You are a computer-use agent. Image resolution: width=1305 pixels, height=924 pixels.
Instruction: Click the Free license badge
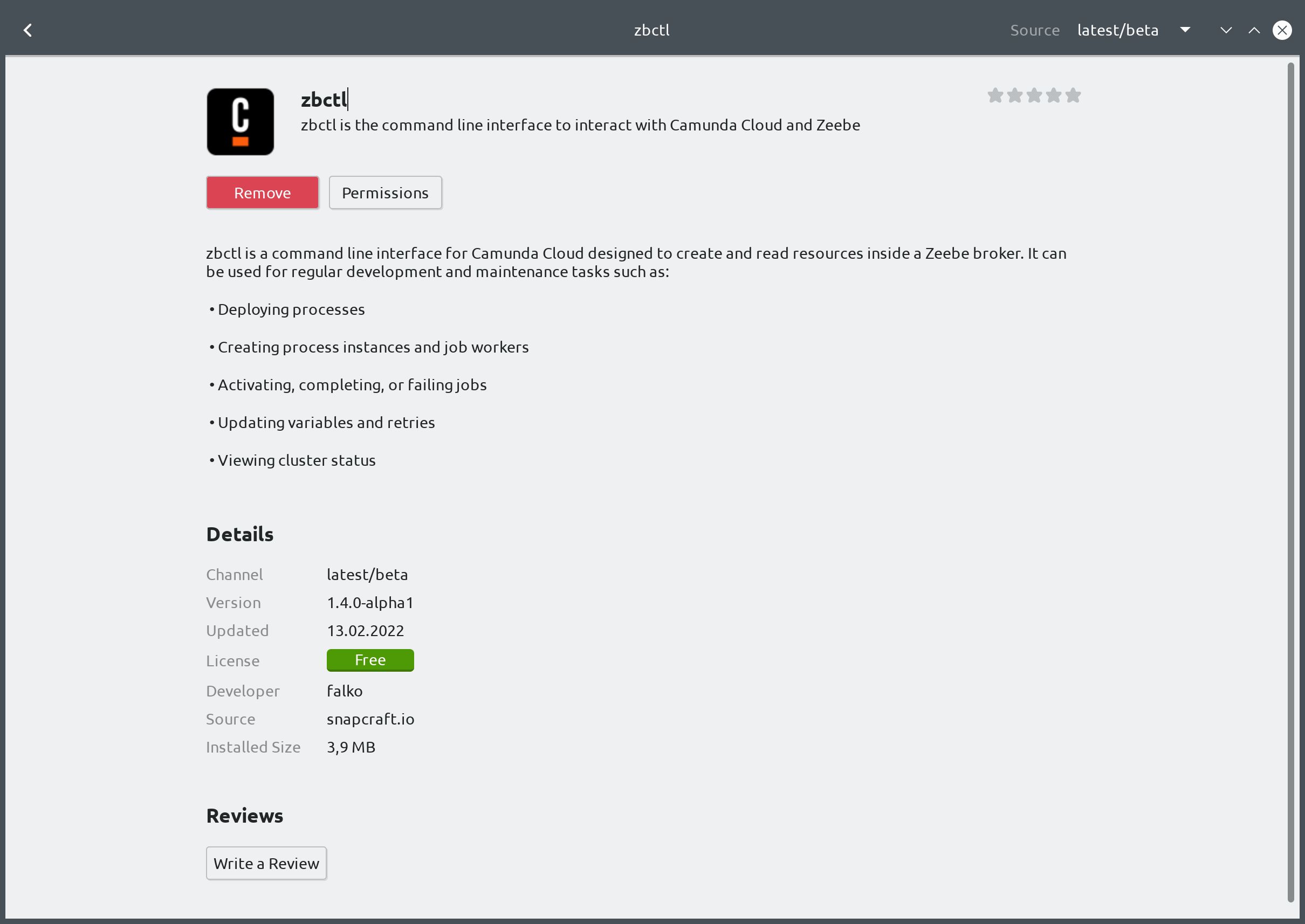(x=370, y=660)
